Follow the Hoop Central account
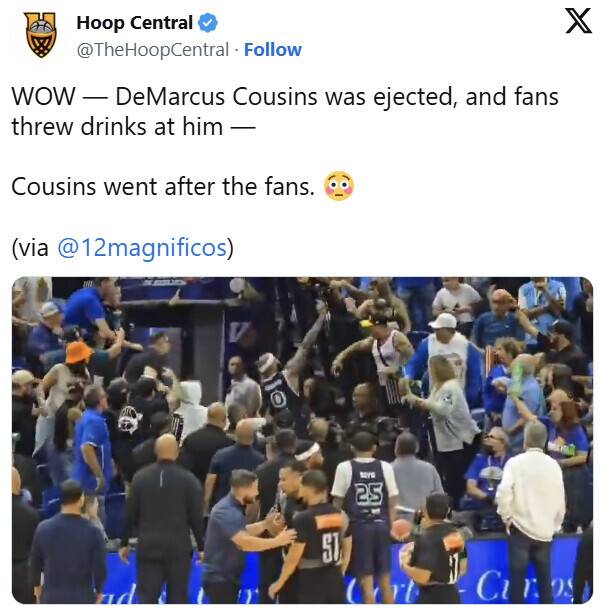The image size is (602, 610). pyautogui.click(x=273, y=49)
